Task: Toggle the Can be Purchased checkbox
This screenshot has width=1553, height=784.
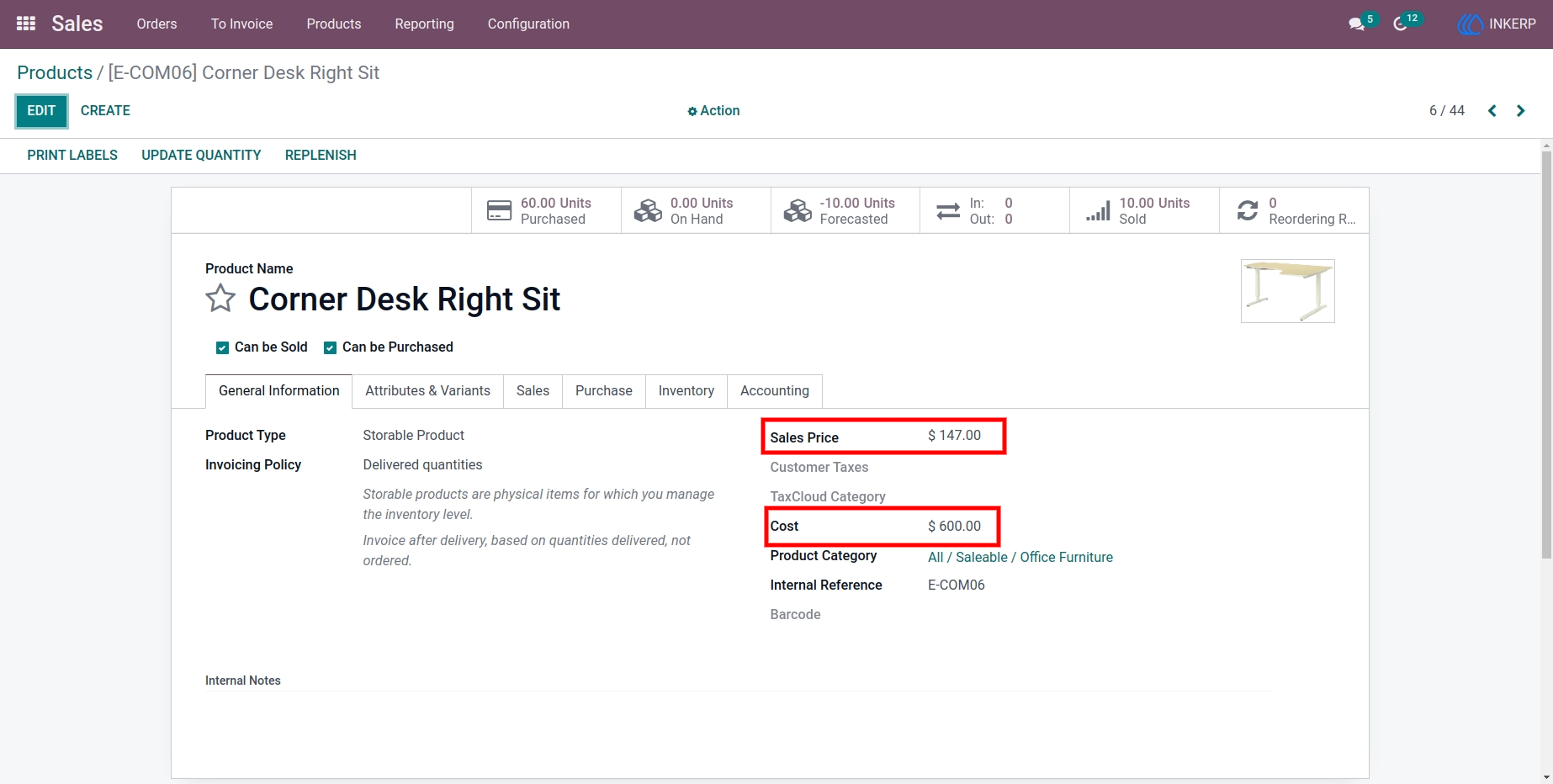Action: coord(330,347)
